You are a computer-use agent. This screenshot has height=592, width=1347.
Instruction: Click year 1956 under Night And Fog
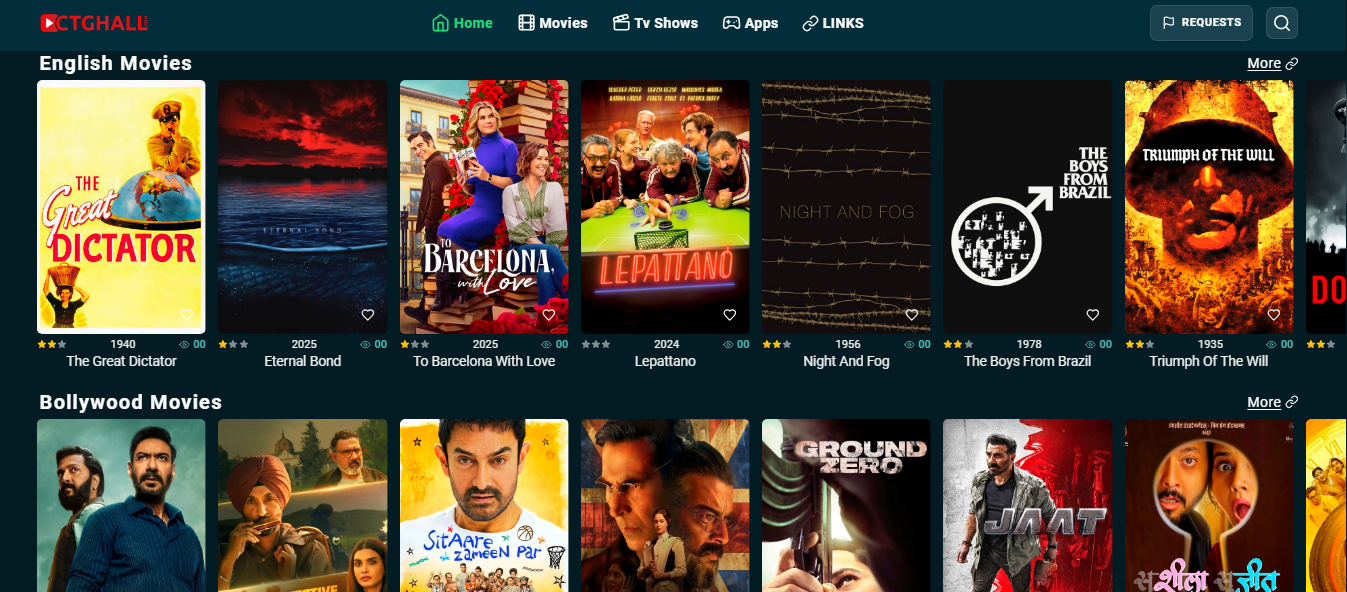click(x=848, y=344)
